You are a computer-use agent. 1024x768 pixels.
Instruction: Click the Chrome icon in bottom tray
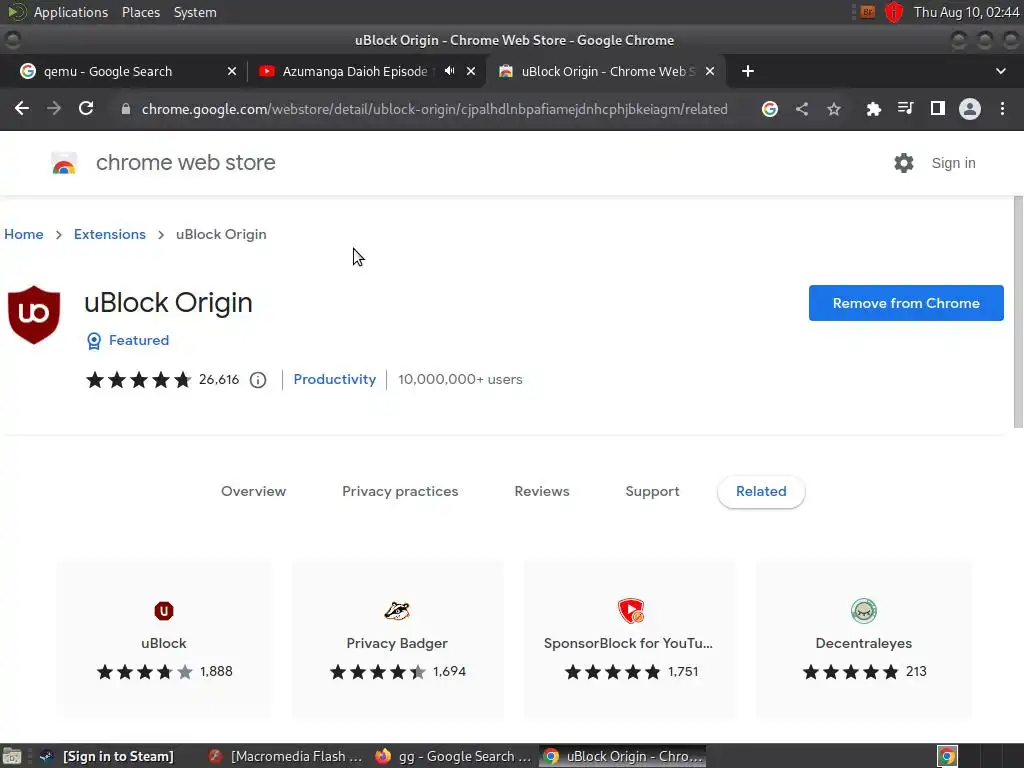click(947, 756)
